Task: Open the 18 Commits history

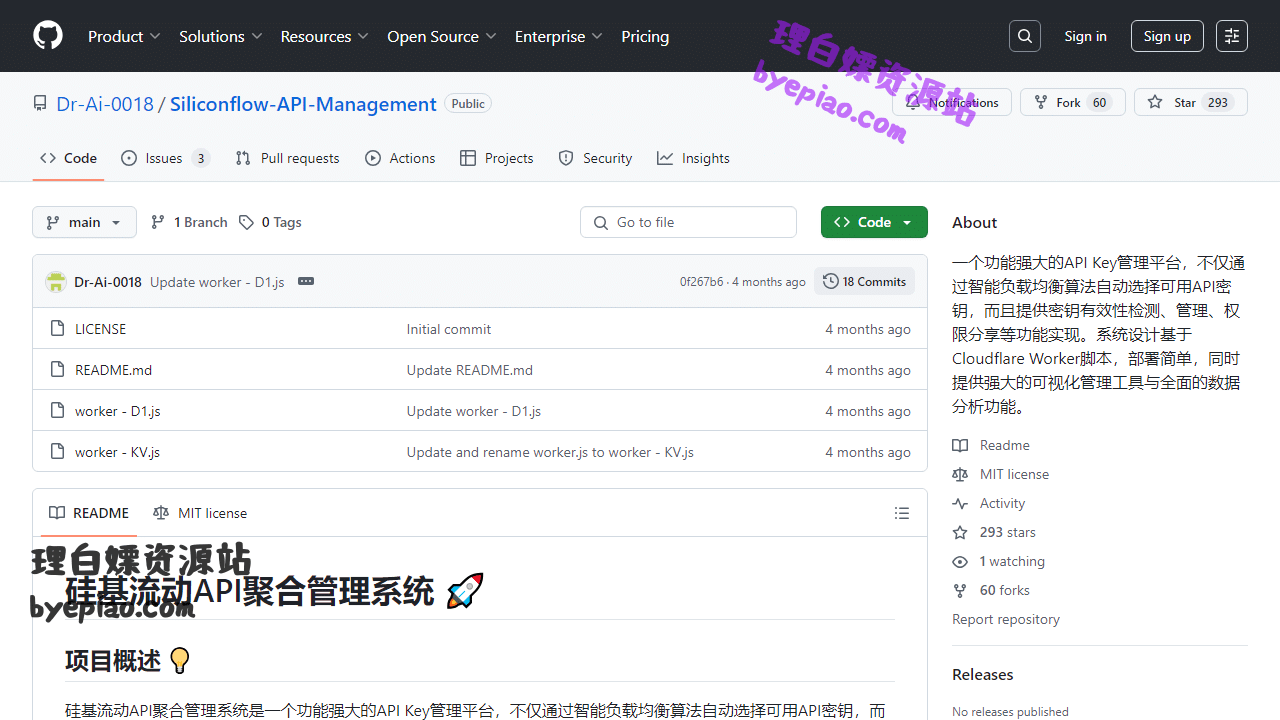Action: click(x=865, y=282)
